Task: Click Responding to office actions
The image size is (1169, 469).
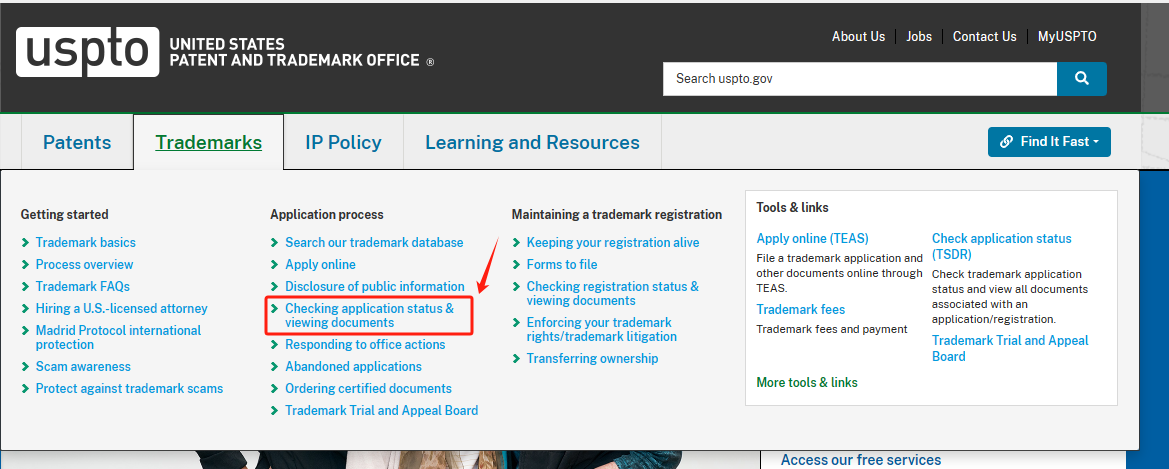Action: point(365,345)
